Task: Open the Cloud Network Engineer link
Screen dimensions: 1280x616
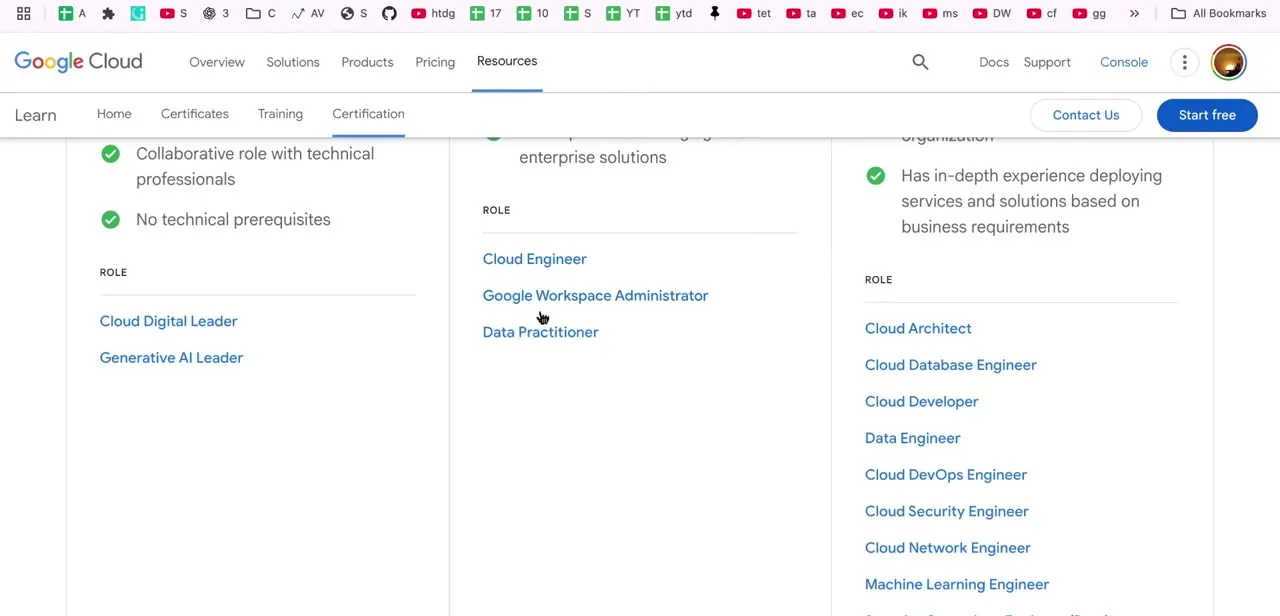Action: pyautogui.click(x=947, y=548)
